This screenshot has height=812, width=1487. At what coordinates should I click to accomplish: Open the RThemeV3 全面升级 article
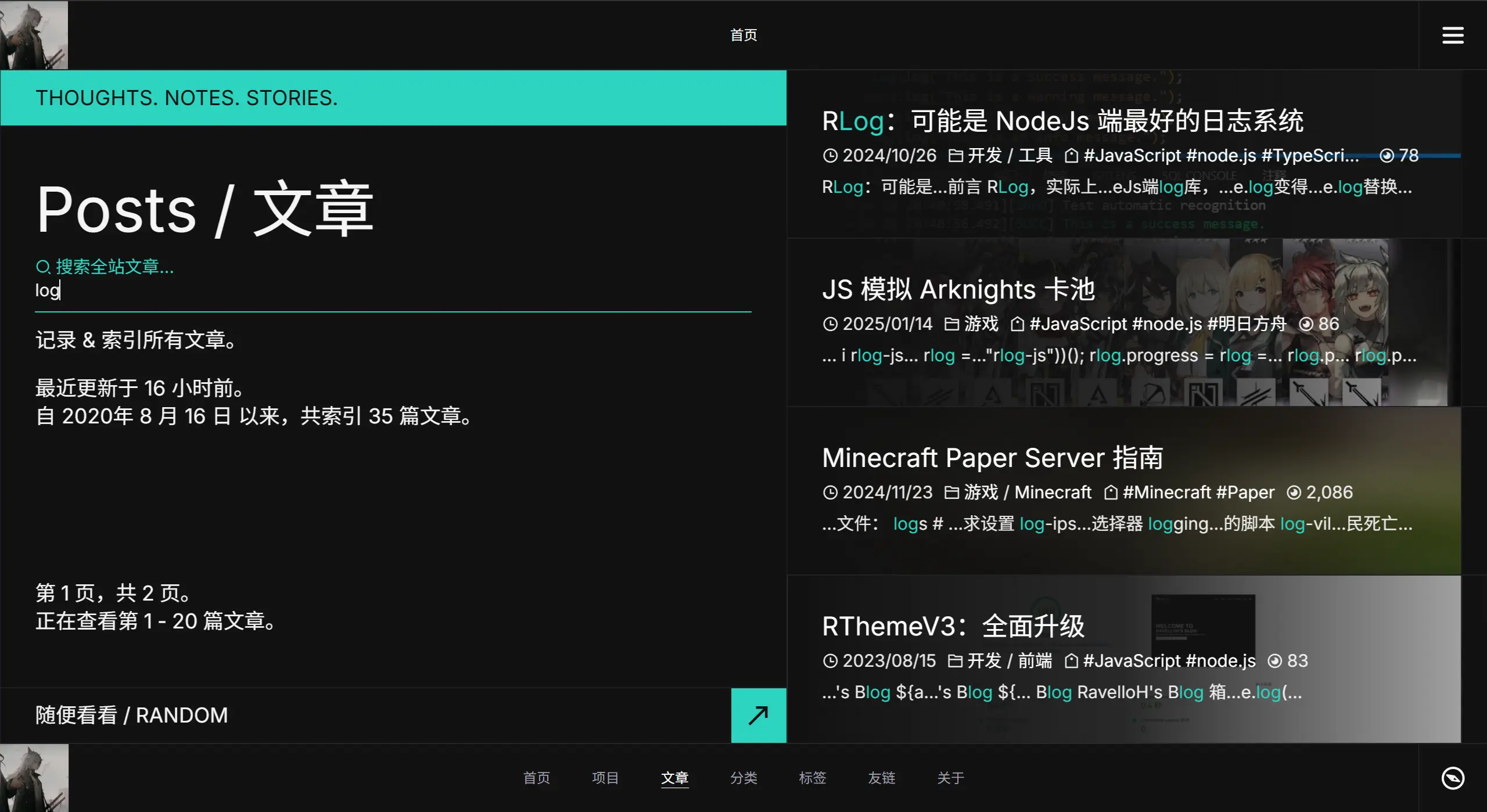[x=953, y=626]
